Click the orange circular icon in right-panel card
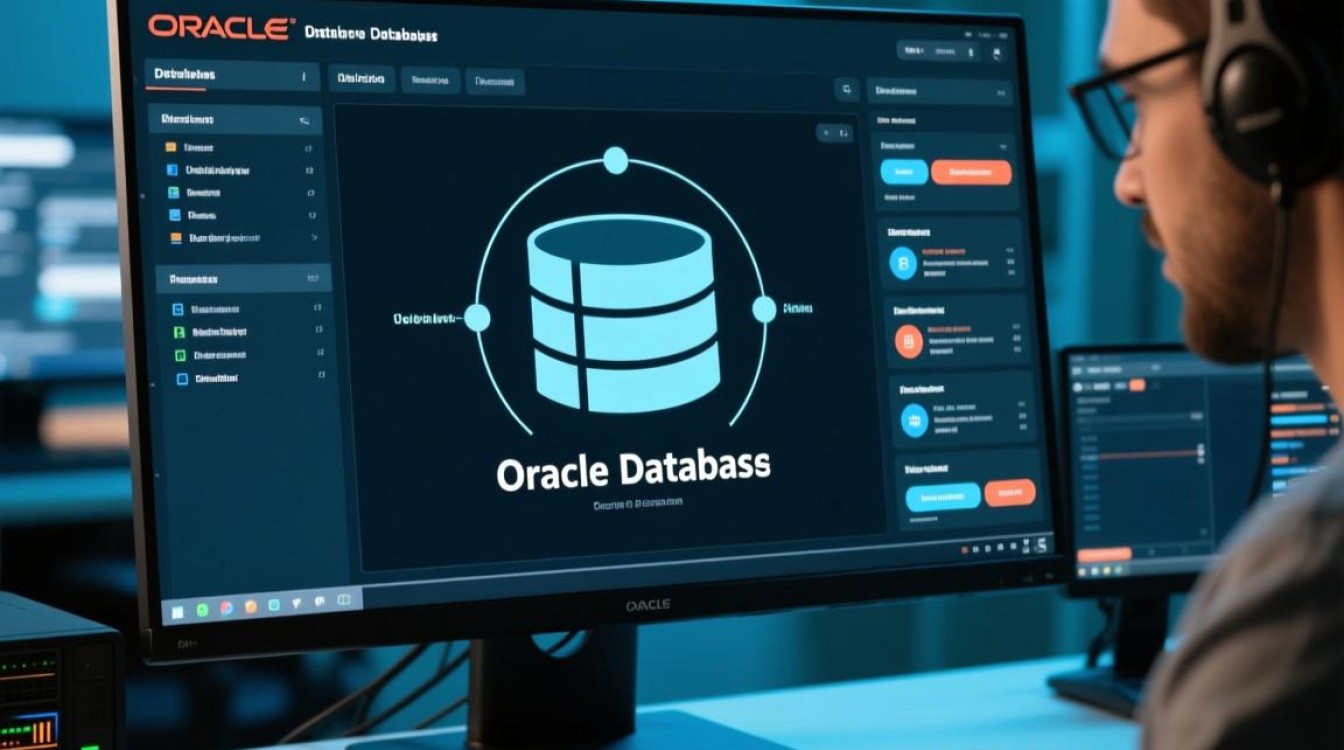 (908, 343)
